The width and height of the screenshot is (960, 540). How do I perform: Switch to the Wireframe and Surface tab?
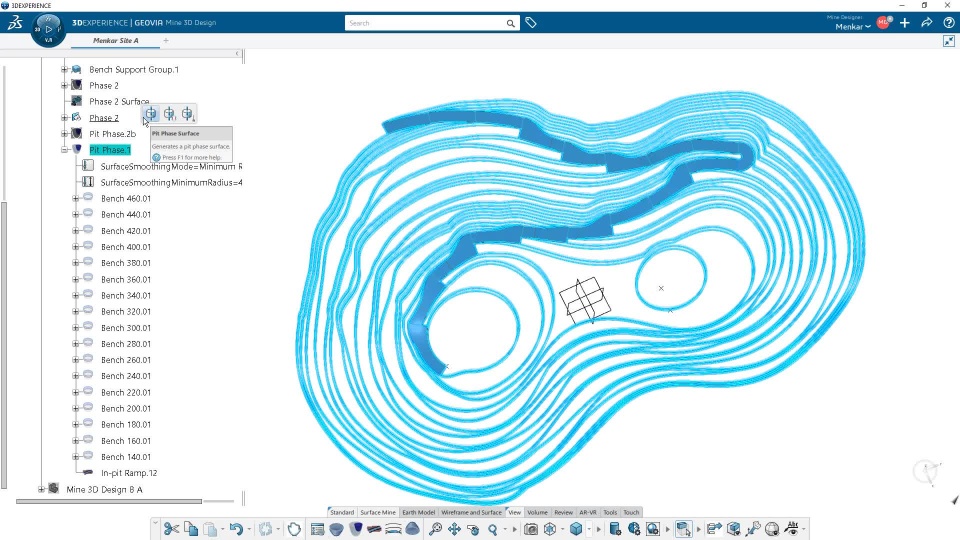click(x=471, y=512)
